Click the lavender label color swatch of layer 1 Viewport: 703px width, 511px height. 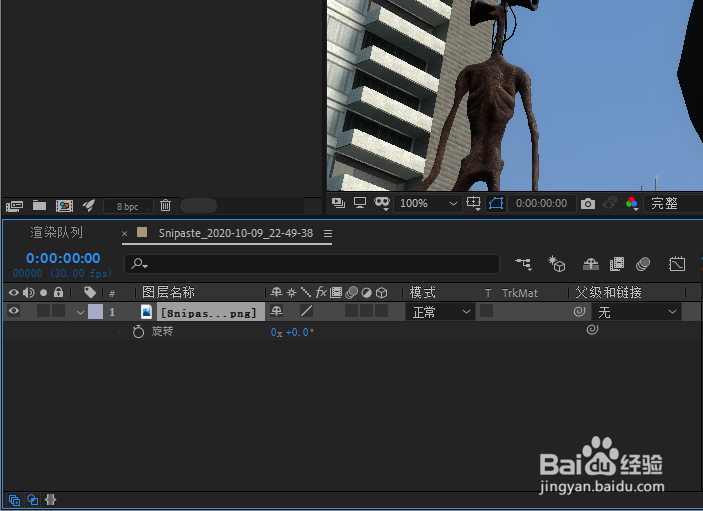tap(95, 311)
